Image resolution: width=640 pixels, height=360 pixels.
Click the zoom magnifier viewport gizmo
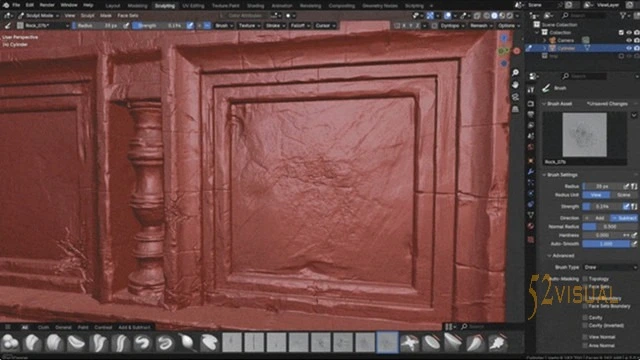516,73
